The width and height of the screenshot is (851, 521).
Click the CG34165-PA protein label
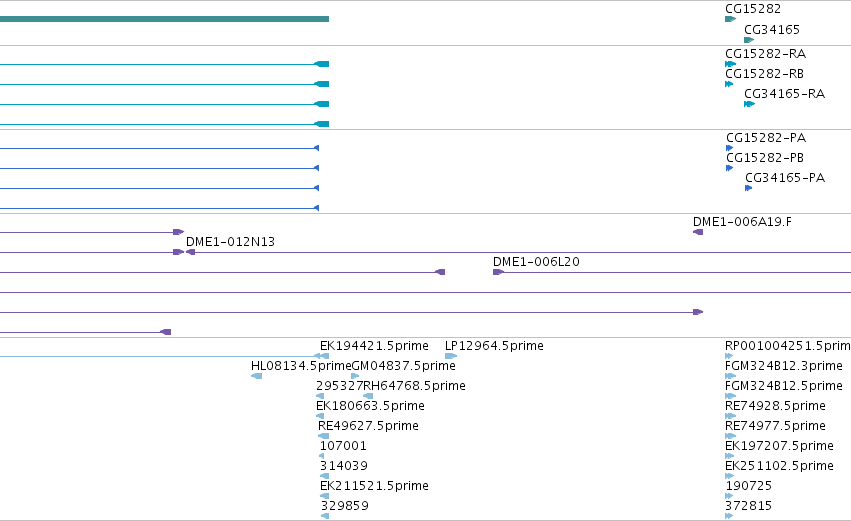pyautogui.click(x=785, y=178)
